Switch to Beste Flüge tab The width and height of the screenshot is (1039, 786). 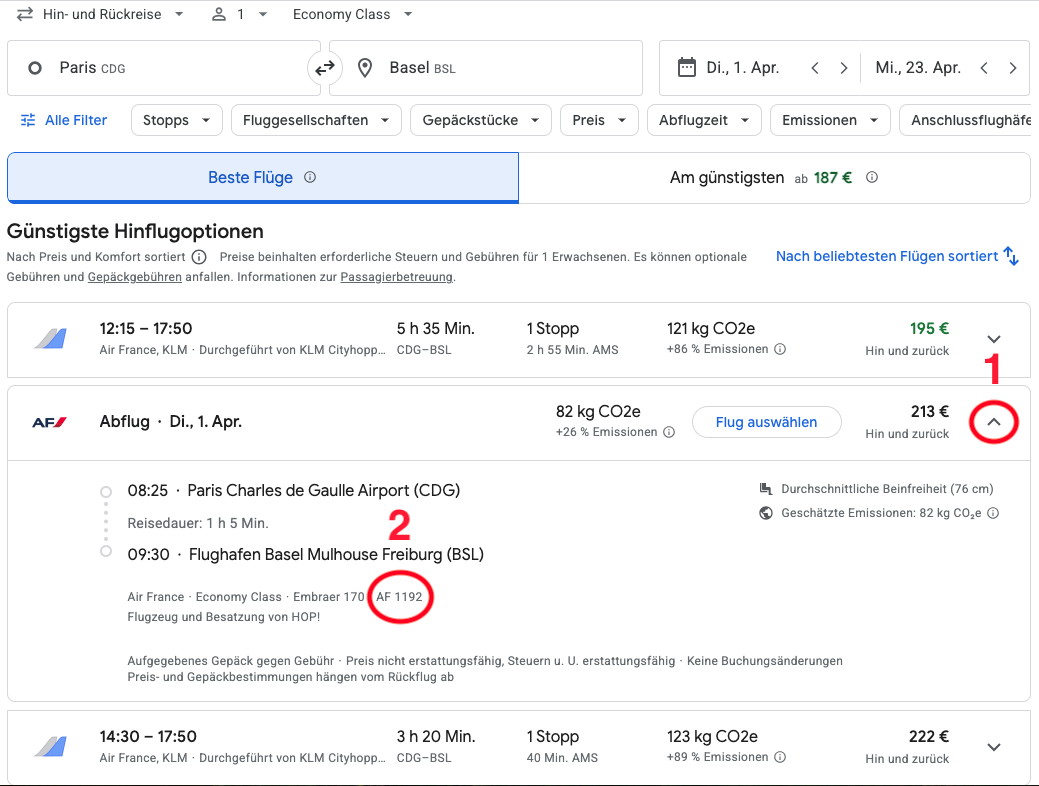pyautogui.click(x=263, y=178)
